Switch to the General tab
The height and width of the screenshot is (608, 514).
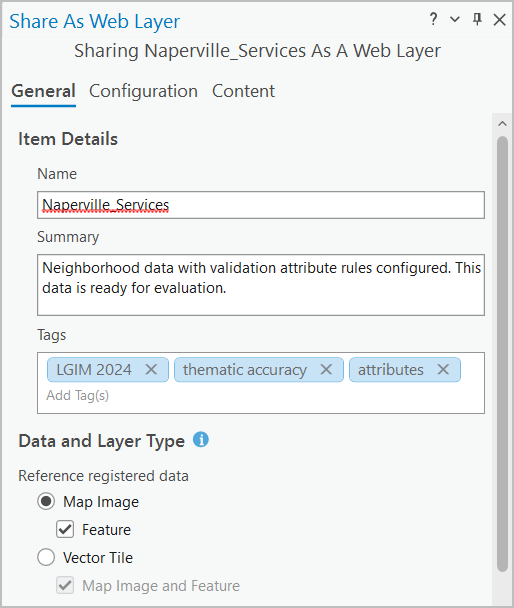pyautogui.click(x=43, y=92)
